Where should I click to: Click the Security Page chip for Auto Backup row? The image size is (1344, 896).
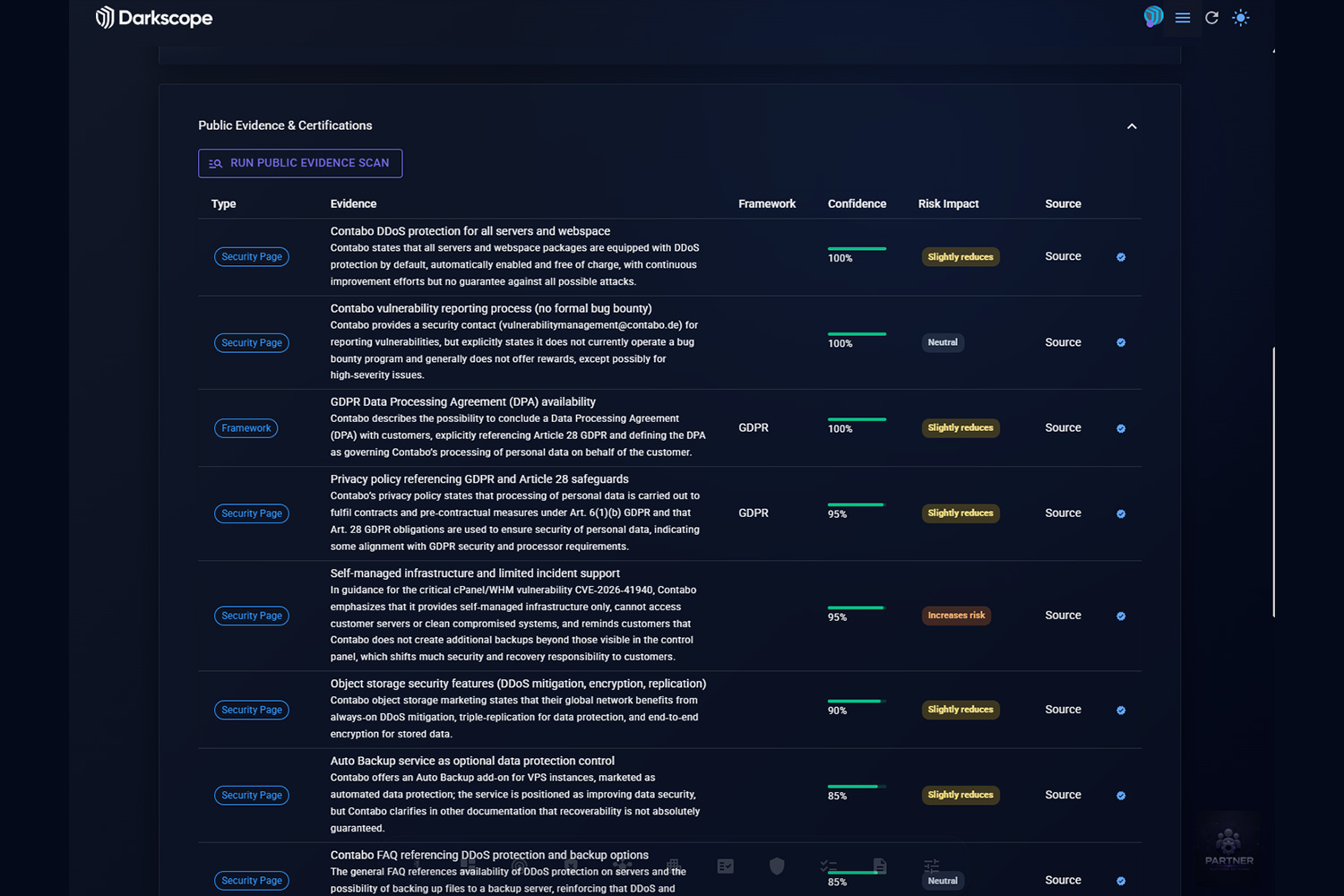(x=252, y=795)
